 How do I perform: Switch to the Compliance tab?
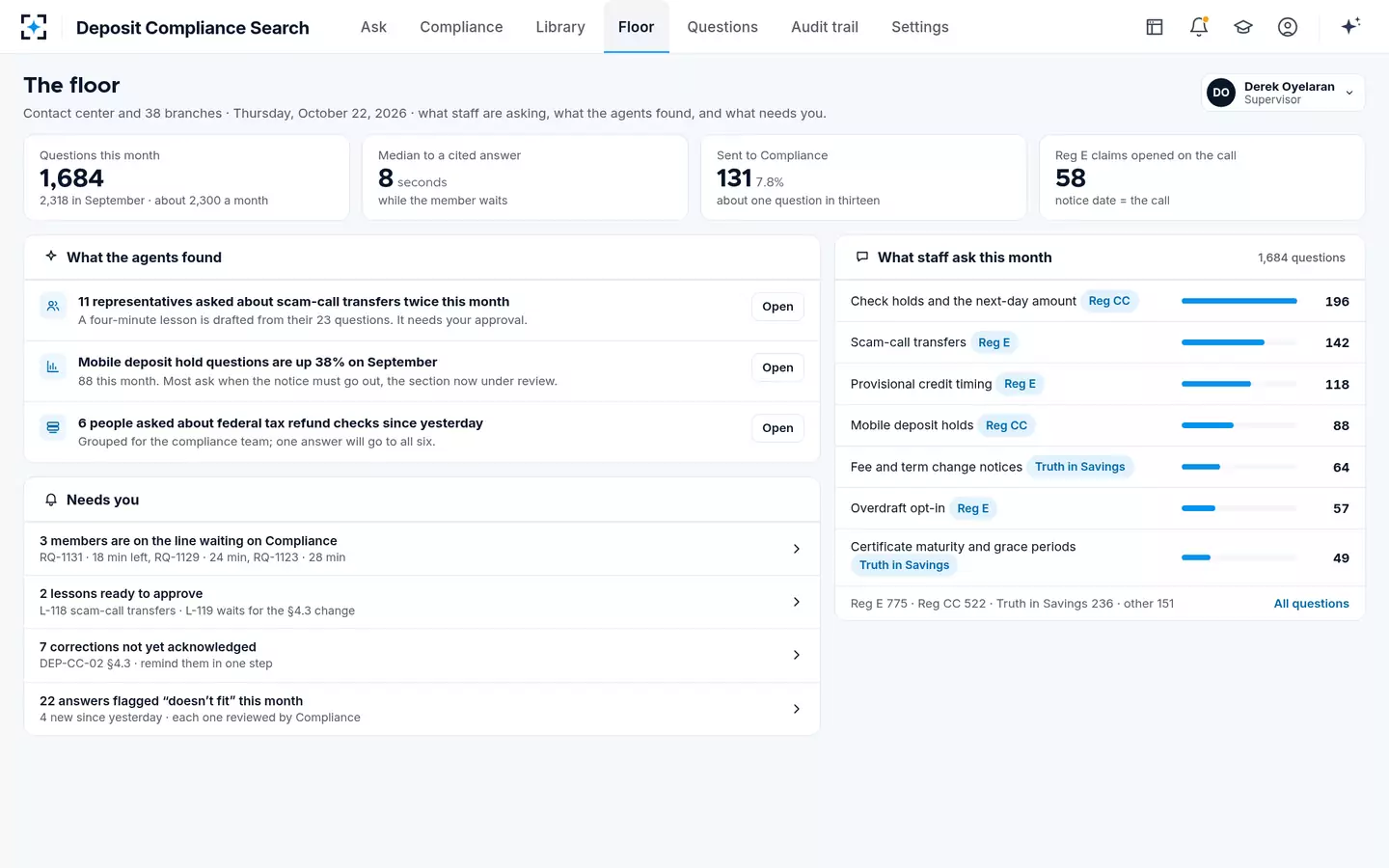click(461, 27)
